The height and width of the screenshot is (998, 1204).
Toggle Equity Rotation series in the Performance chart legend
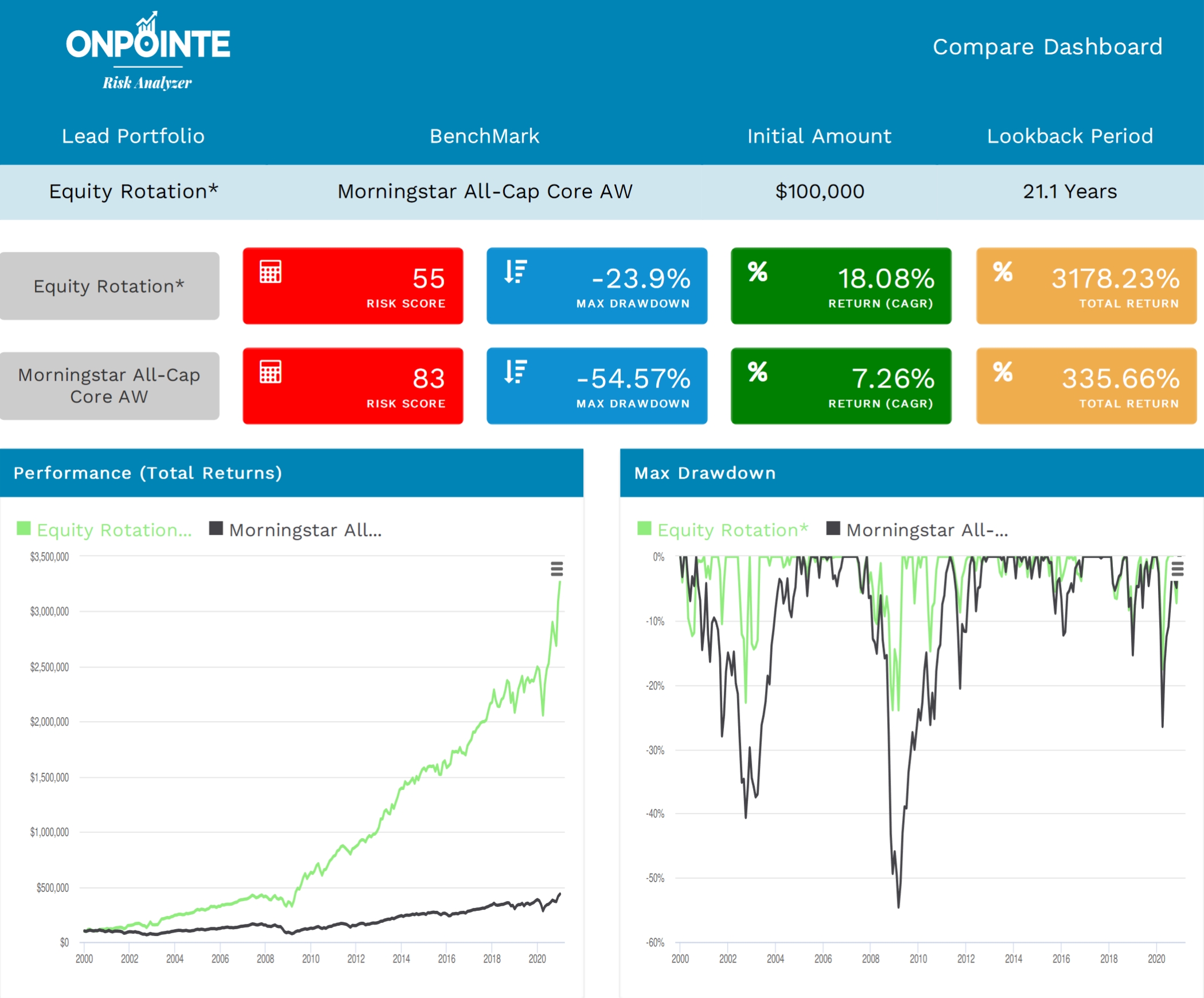pos(113,530)
